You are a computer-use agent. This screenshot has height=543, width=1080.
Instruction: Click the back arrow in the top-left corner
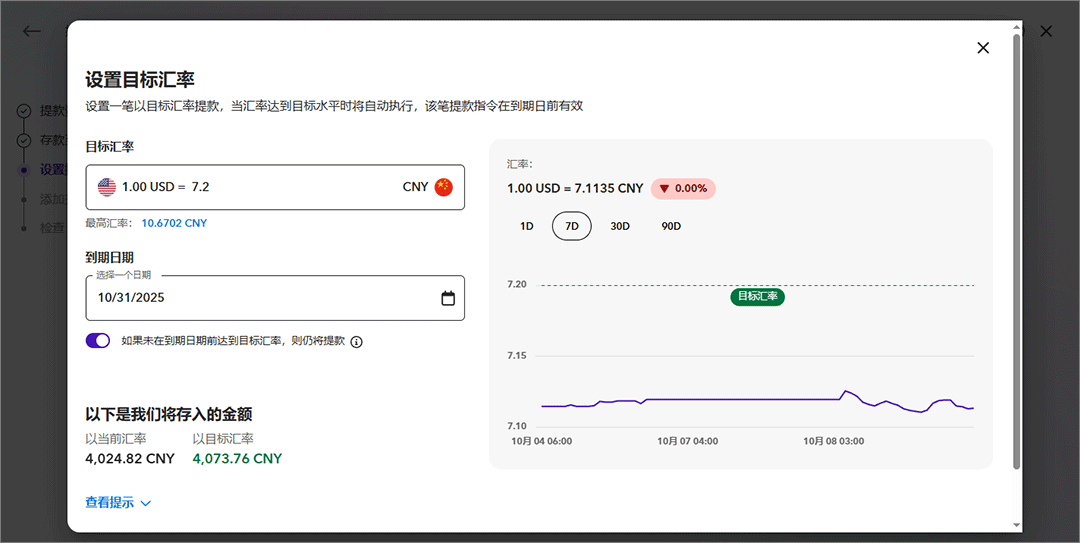[32, 31]
